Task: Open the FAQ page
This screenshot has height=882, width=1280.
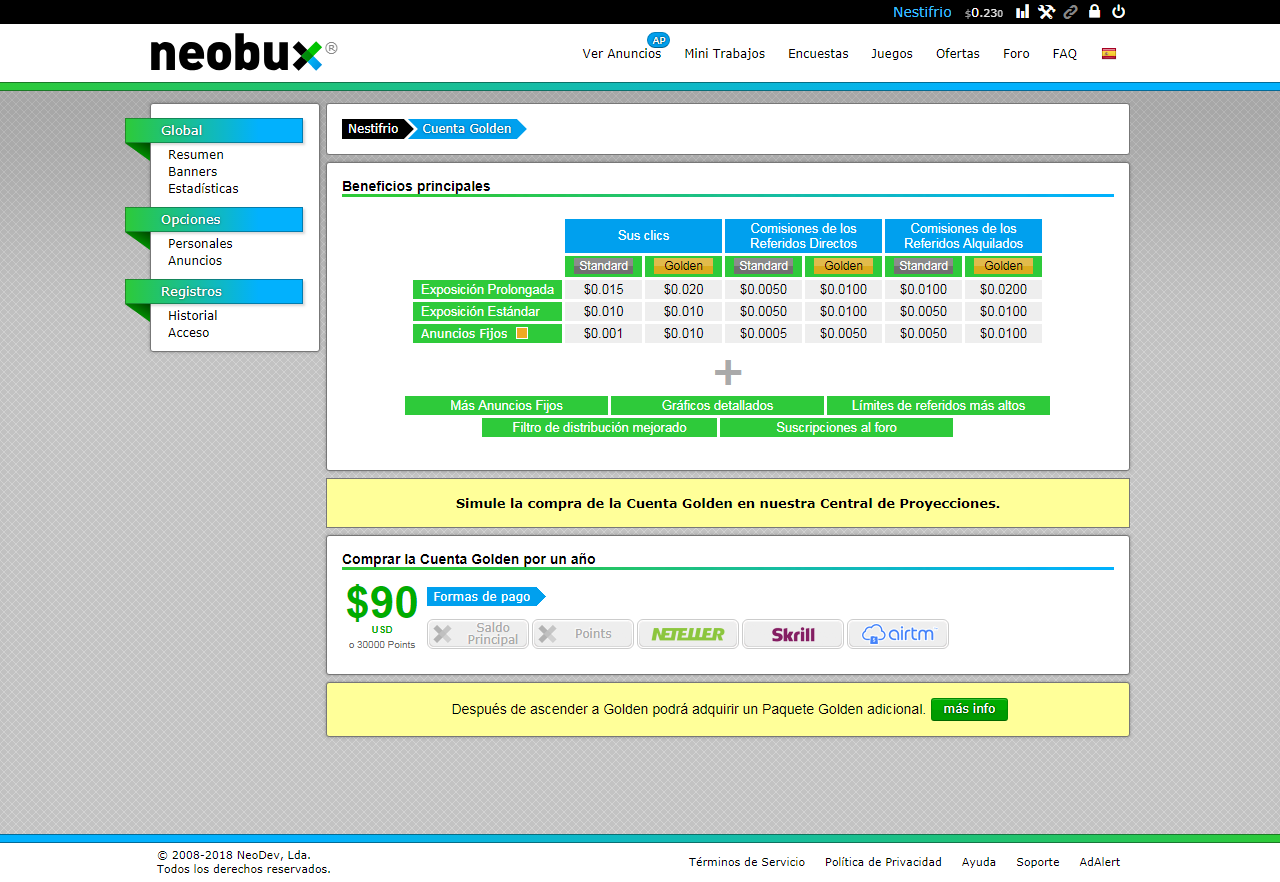Action: coord(1065,54)
